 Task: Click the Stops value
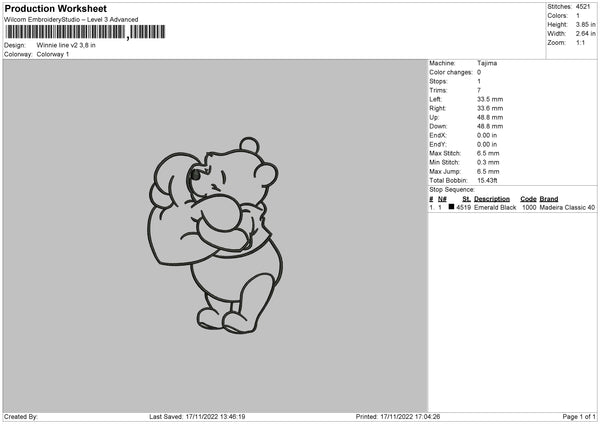pyautogui.click(x=479, y=82)
